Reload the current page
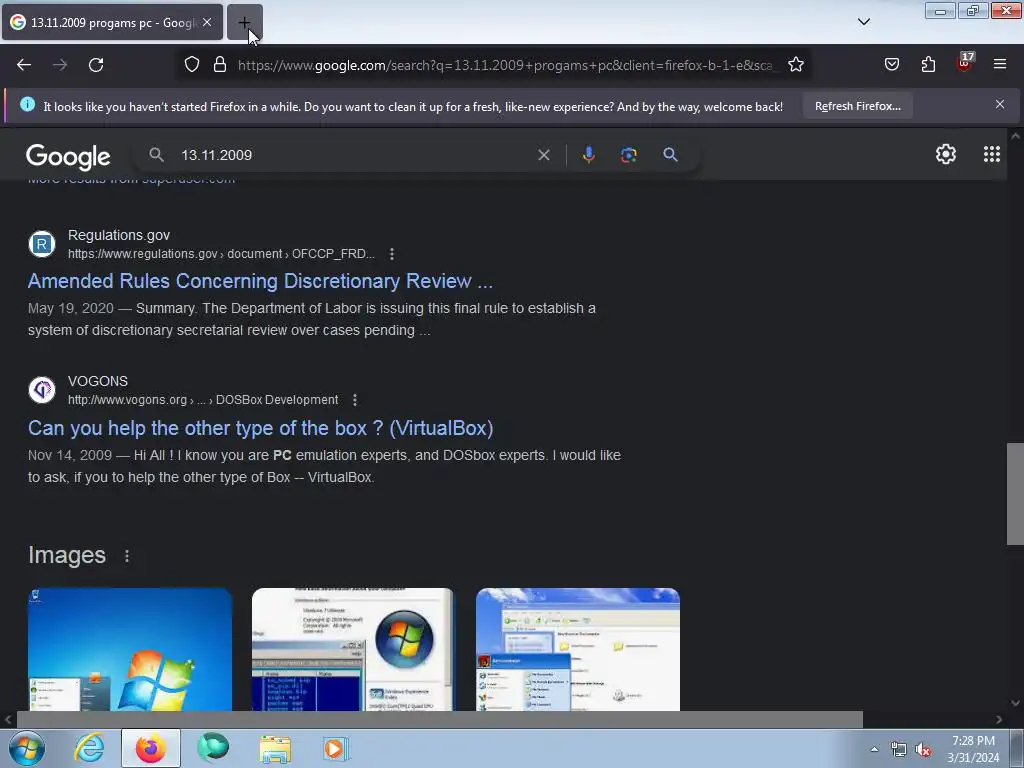Image resolution: width=1024 pixels, height=768 pixels. coord(96,65)
